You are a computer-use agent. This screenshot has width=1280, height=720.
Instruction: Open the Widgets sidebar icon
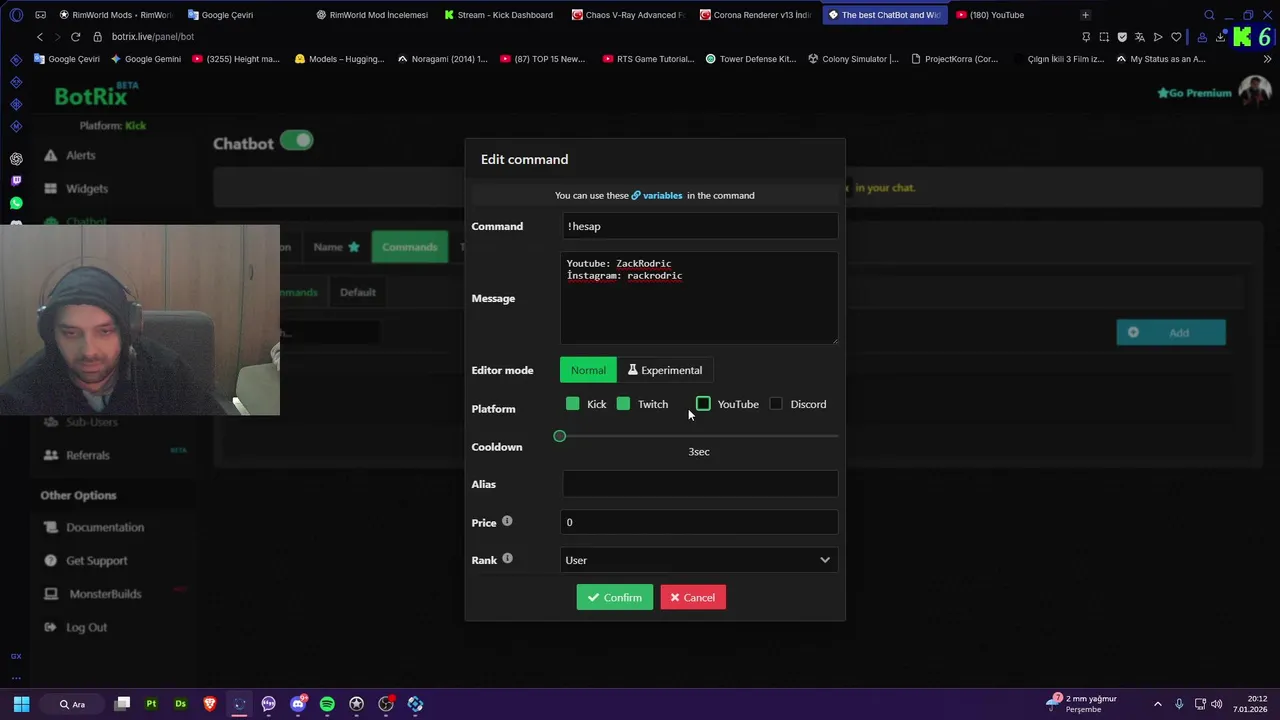point(50,188)
